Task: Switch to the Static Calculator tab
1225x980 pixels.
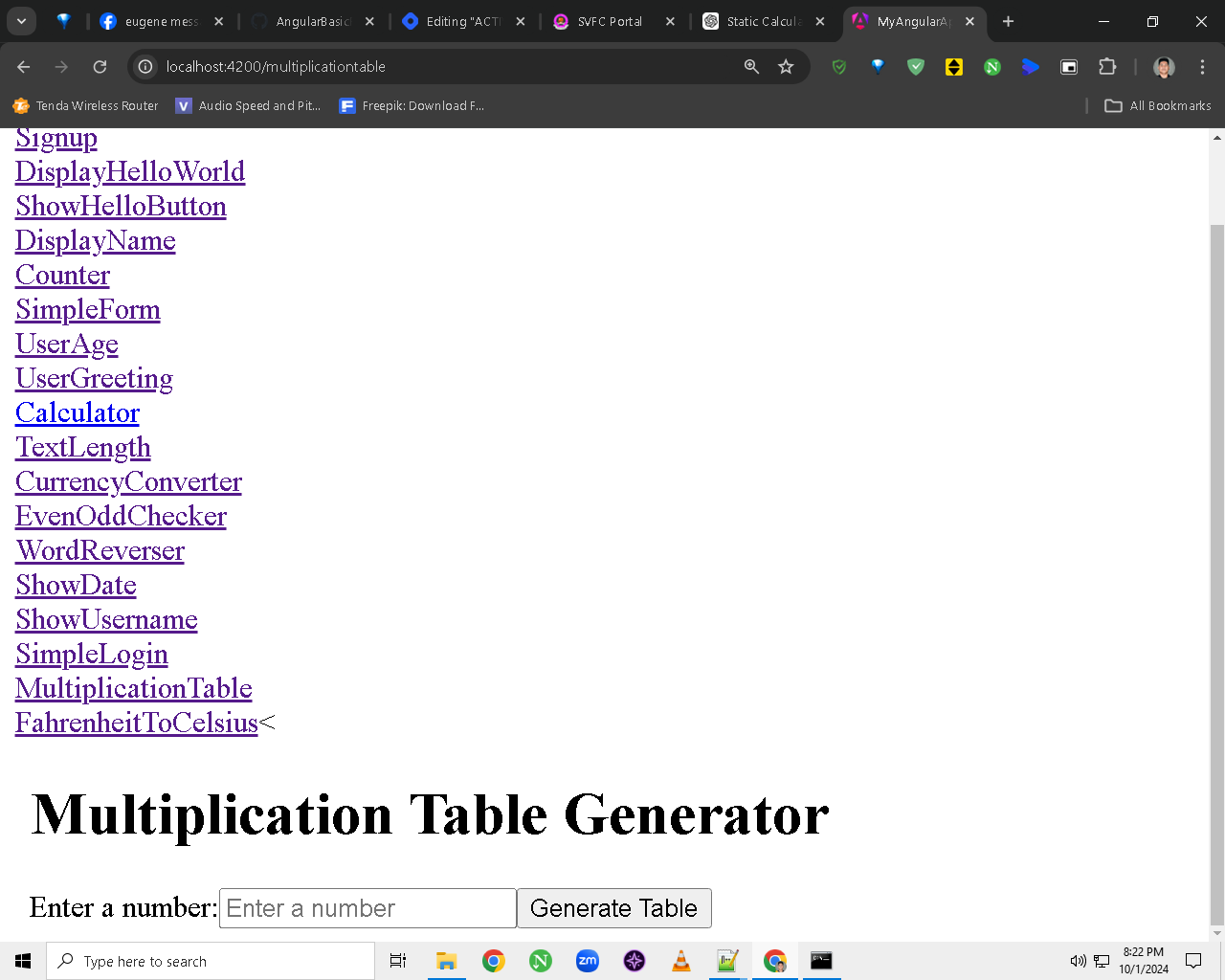Action: tap(763, 21)
